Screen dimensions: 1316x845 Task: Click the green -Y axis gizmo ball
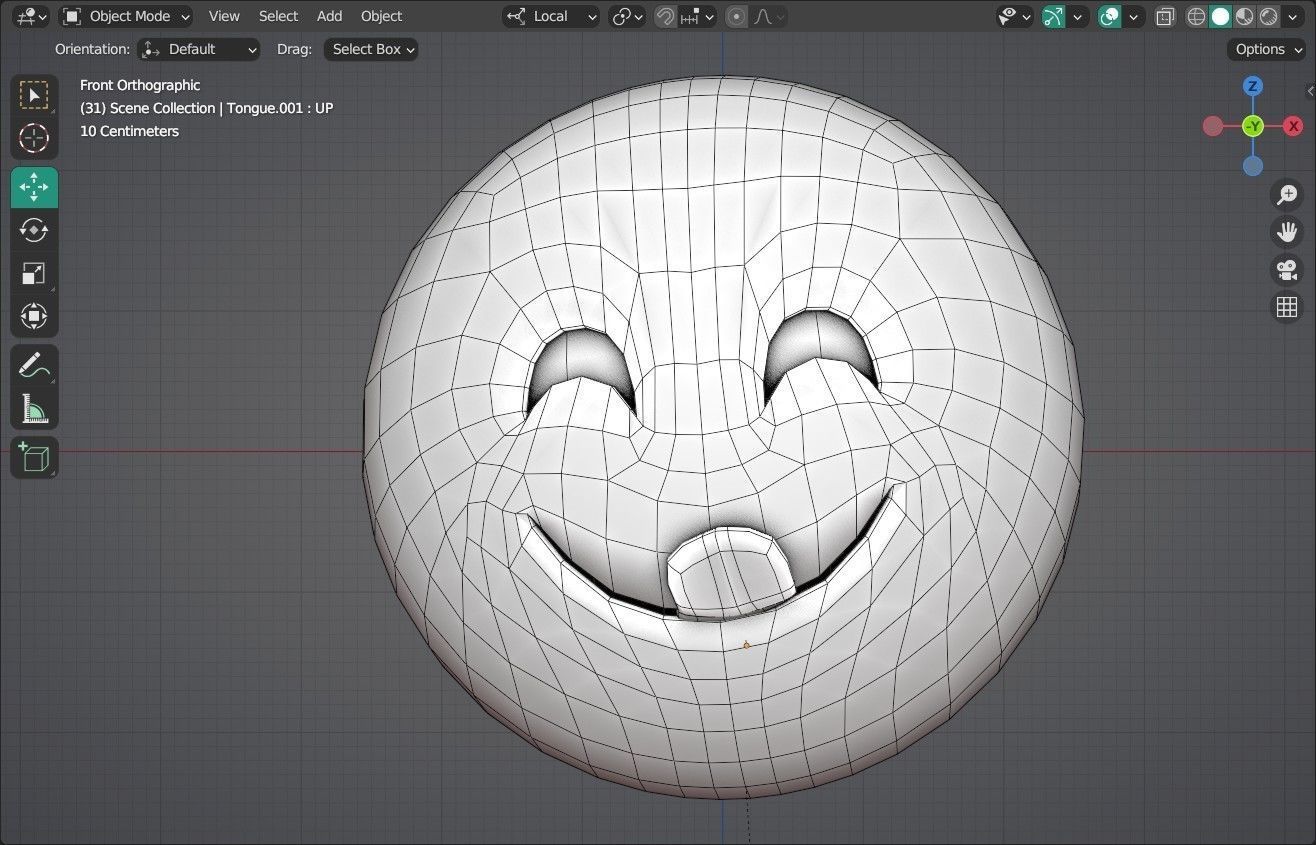click(x=1253, y=126)
